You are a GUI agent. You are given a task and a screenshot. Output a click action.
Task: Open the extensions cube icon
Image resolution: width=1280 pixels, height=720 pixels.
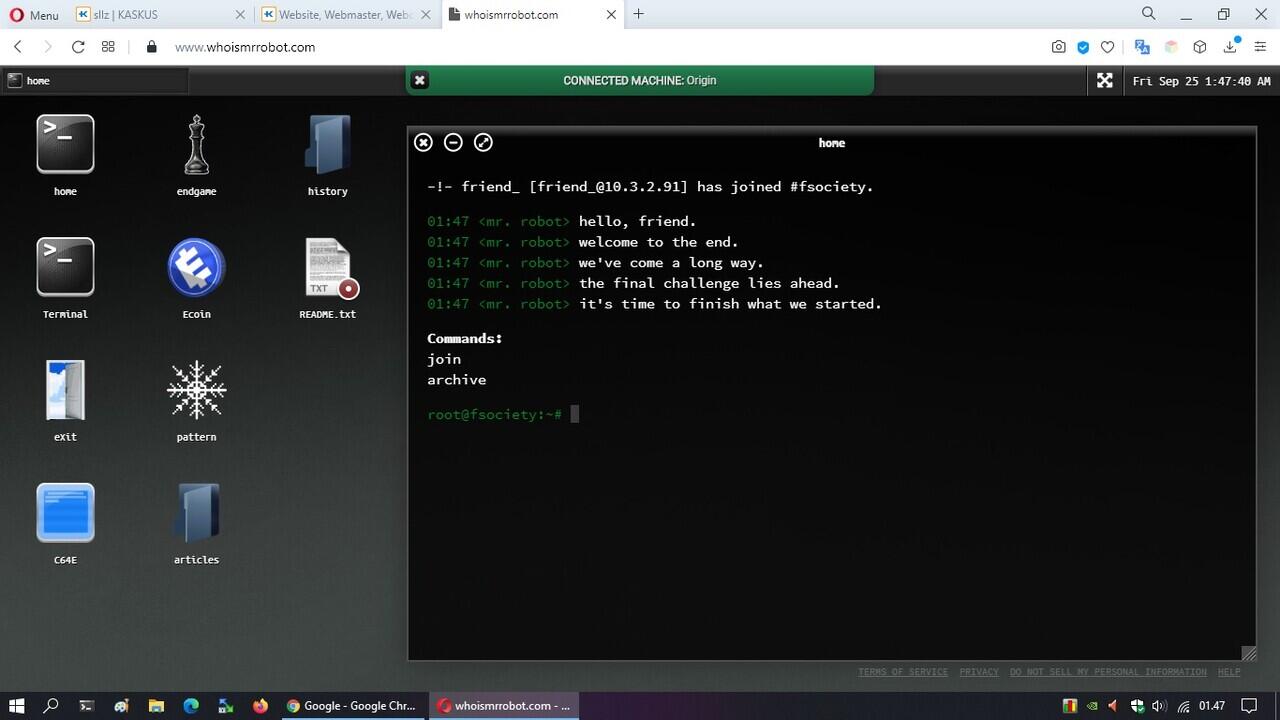pos(1200,47)
